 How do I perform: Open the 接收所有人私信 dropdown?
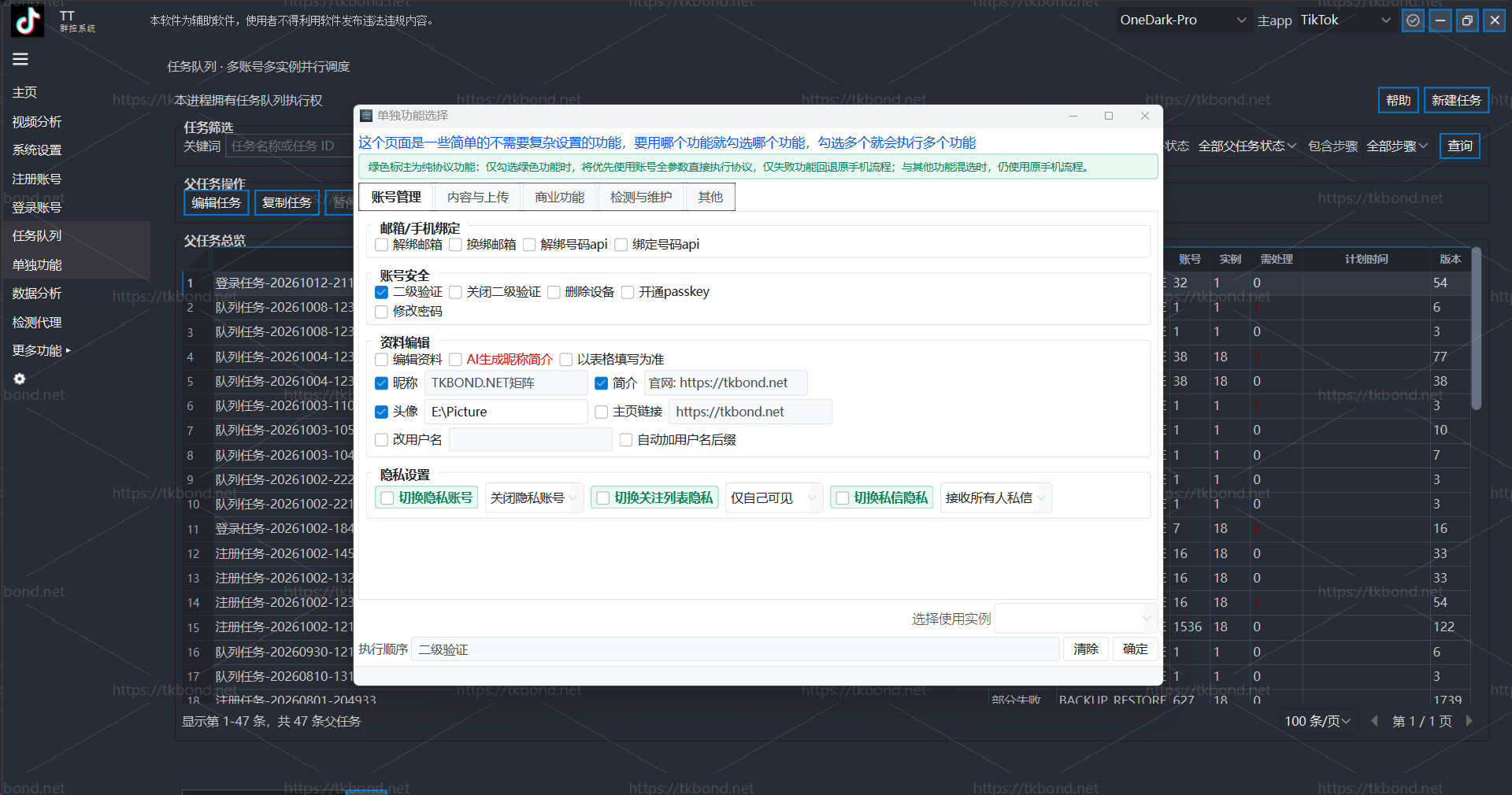pos(996,498)
